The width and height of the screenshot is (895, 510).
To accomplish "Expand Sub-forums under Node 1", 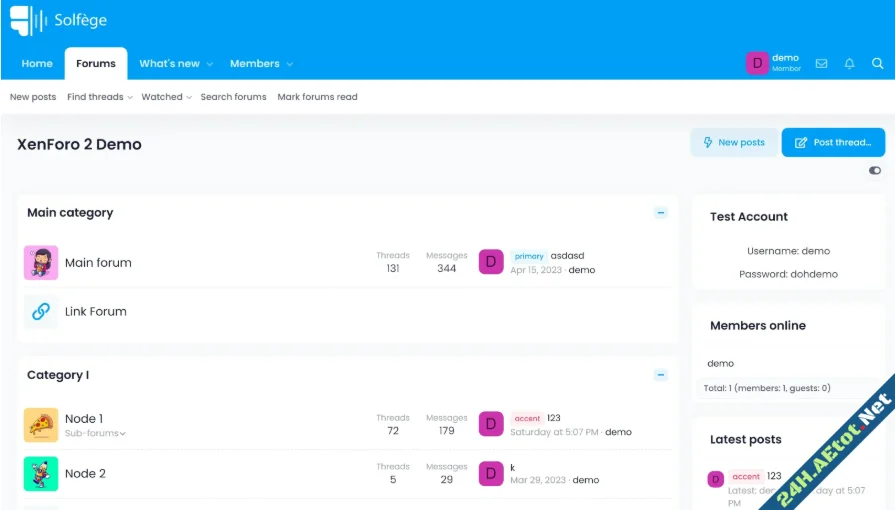I will [95, 434].
